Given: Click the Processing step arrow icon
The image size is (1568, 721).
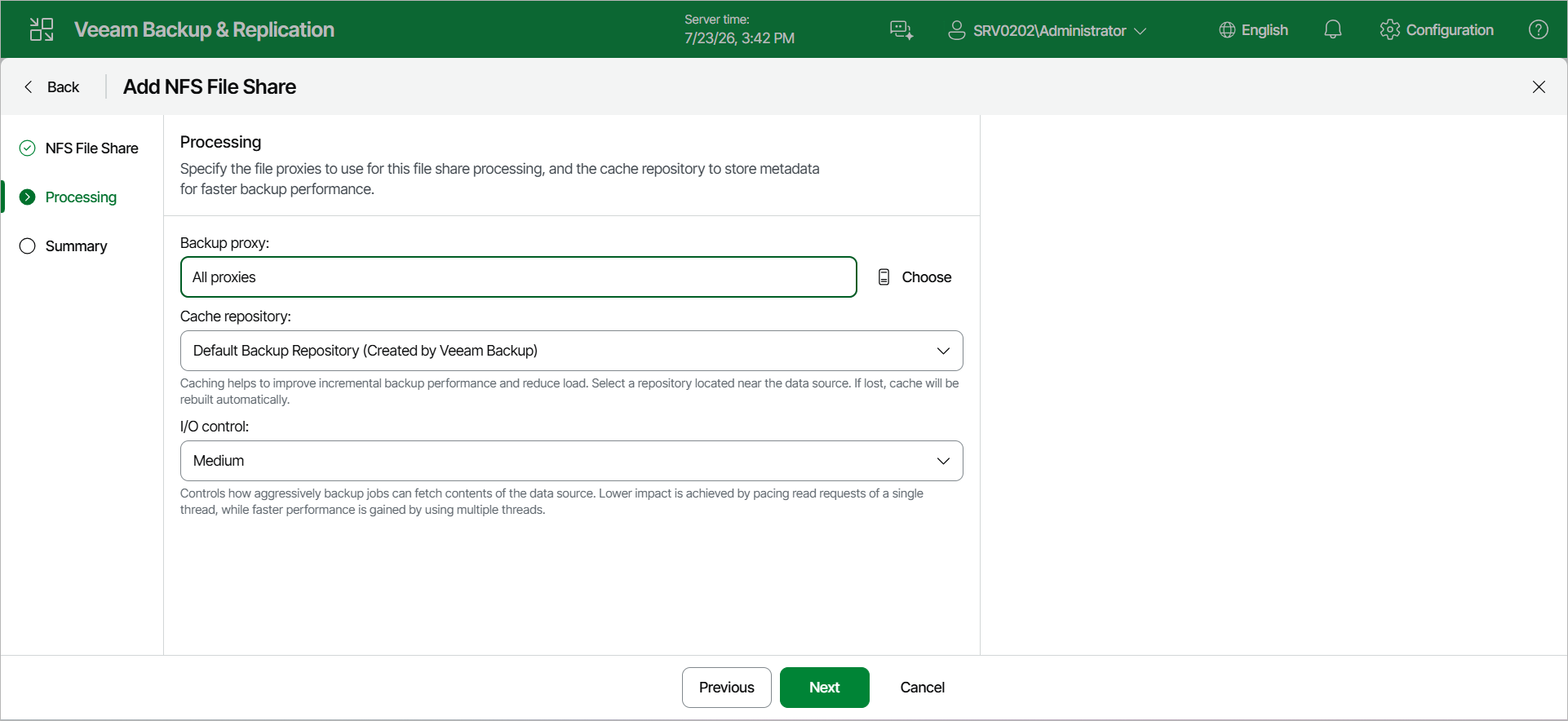Looking at the screenshot, I should pyautogui.click(x=27, y=197).
